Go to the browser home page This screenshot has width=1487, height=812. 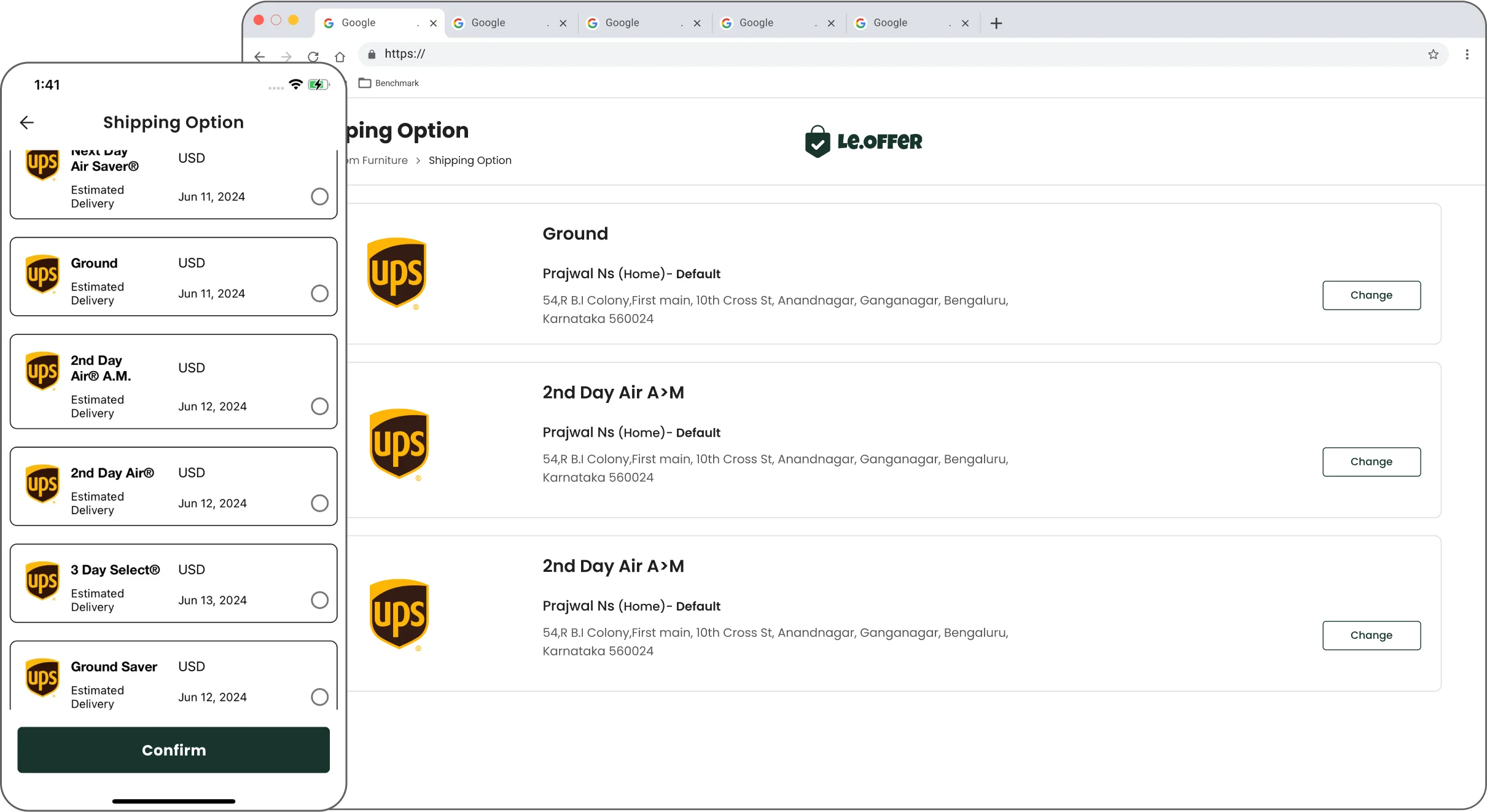pyautogui.click(x=340, y=57)
